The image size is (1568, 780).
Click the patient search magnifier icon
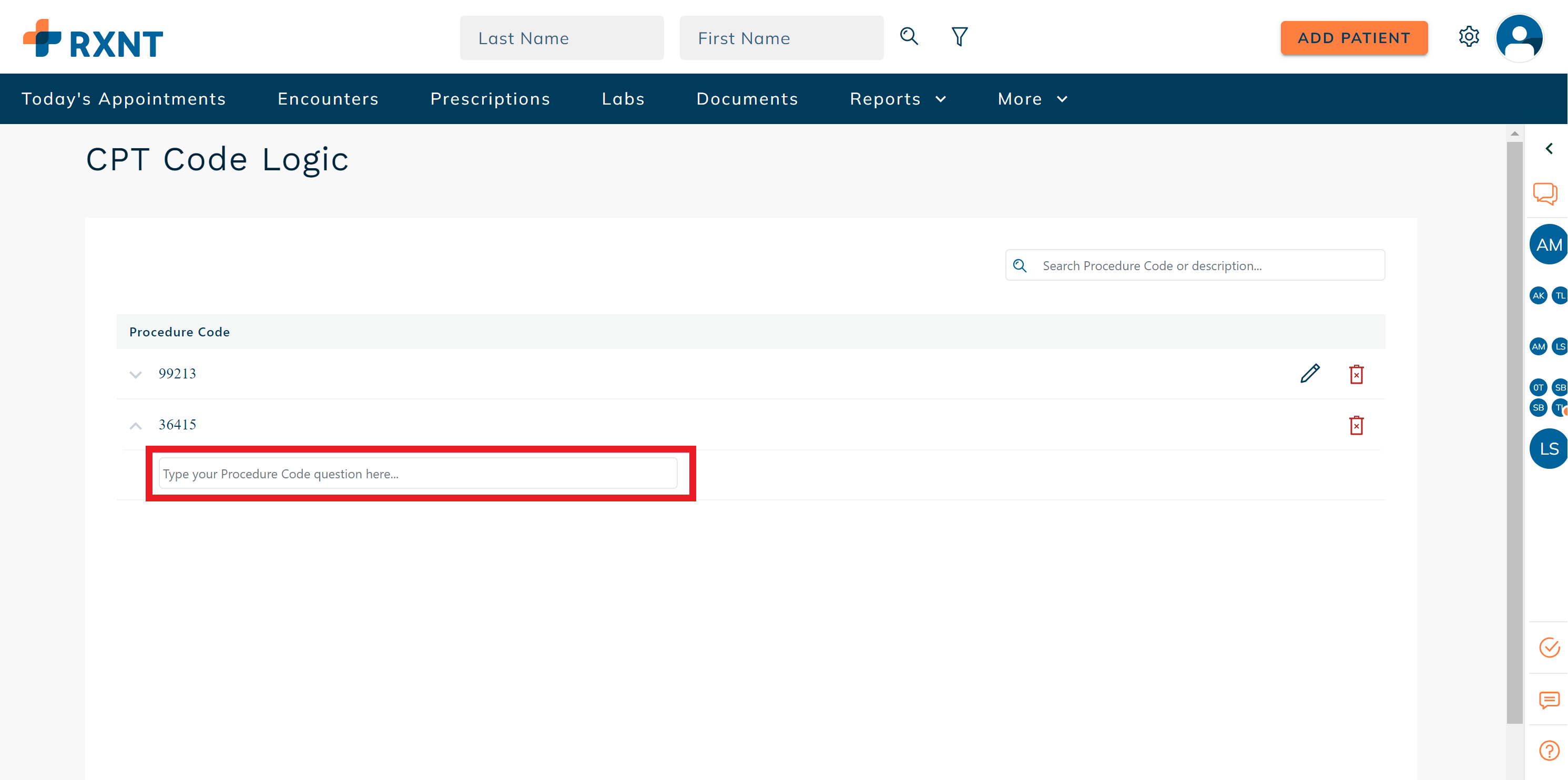[x=909, y=36]
